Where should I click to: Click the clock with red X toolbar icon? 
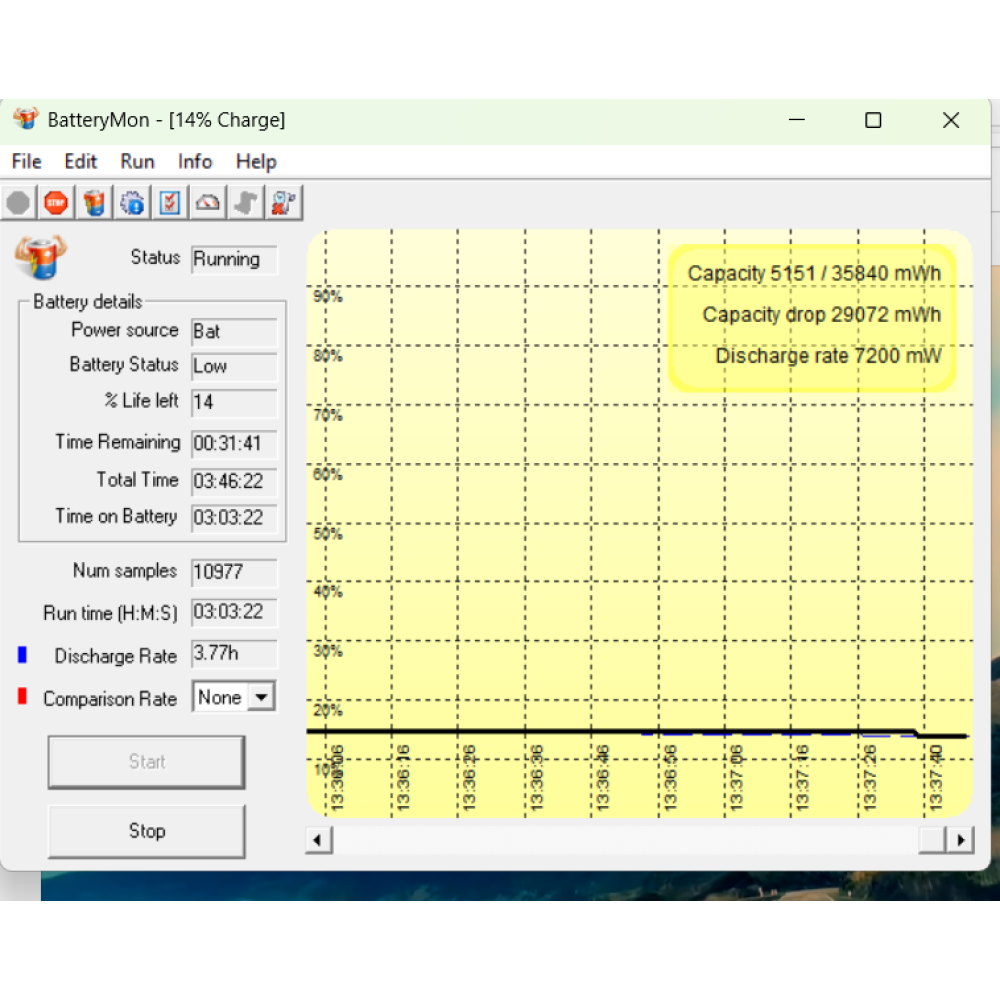click(284, 203)
